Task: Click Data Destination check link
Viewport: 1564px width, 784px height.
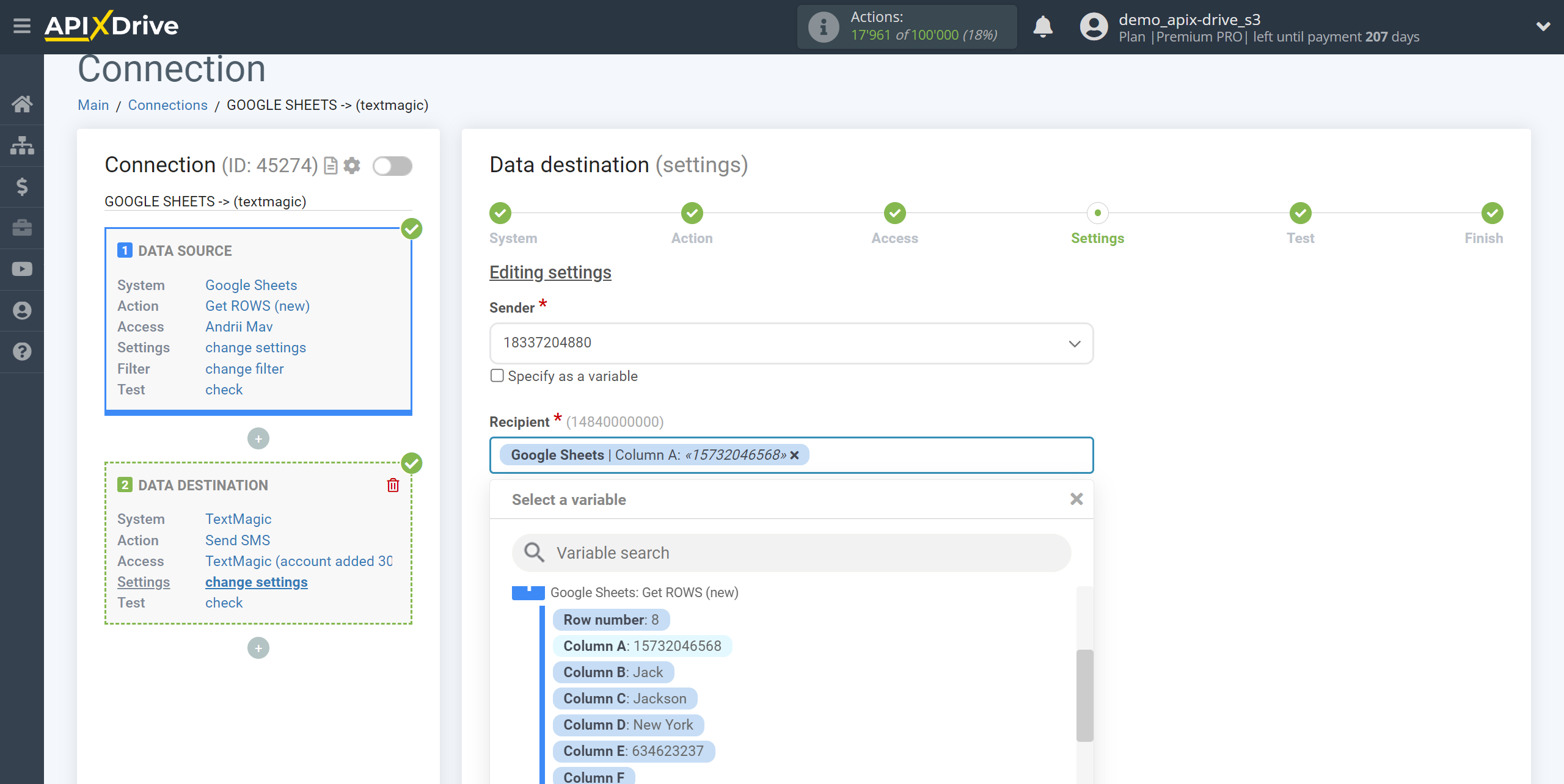Action: pos(224,603)
